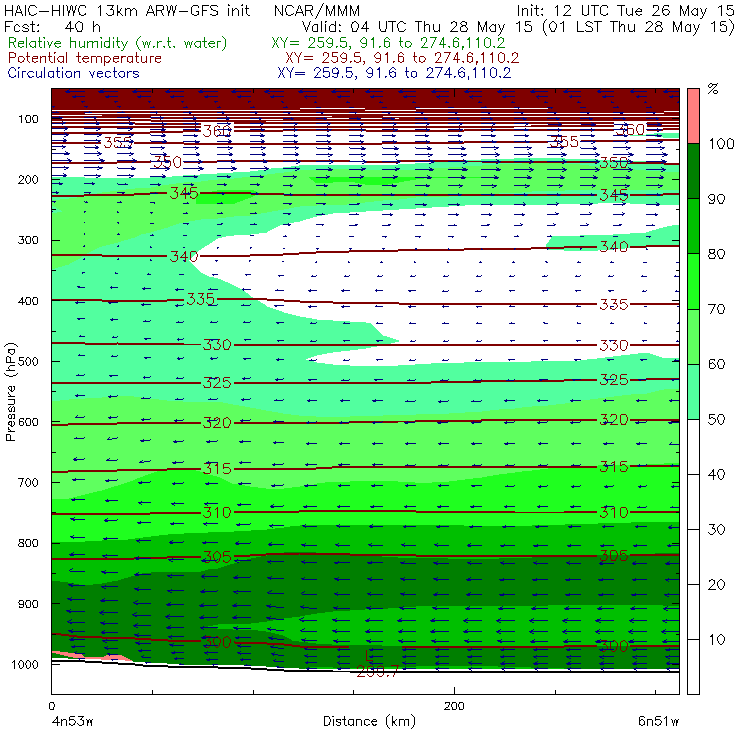This screenshot has height=740, width=740.
Task: Click the '325' contour label on the left side
Action: tap(217, 382)
